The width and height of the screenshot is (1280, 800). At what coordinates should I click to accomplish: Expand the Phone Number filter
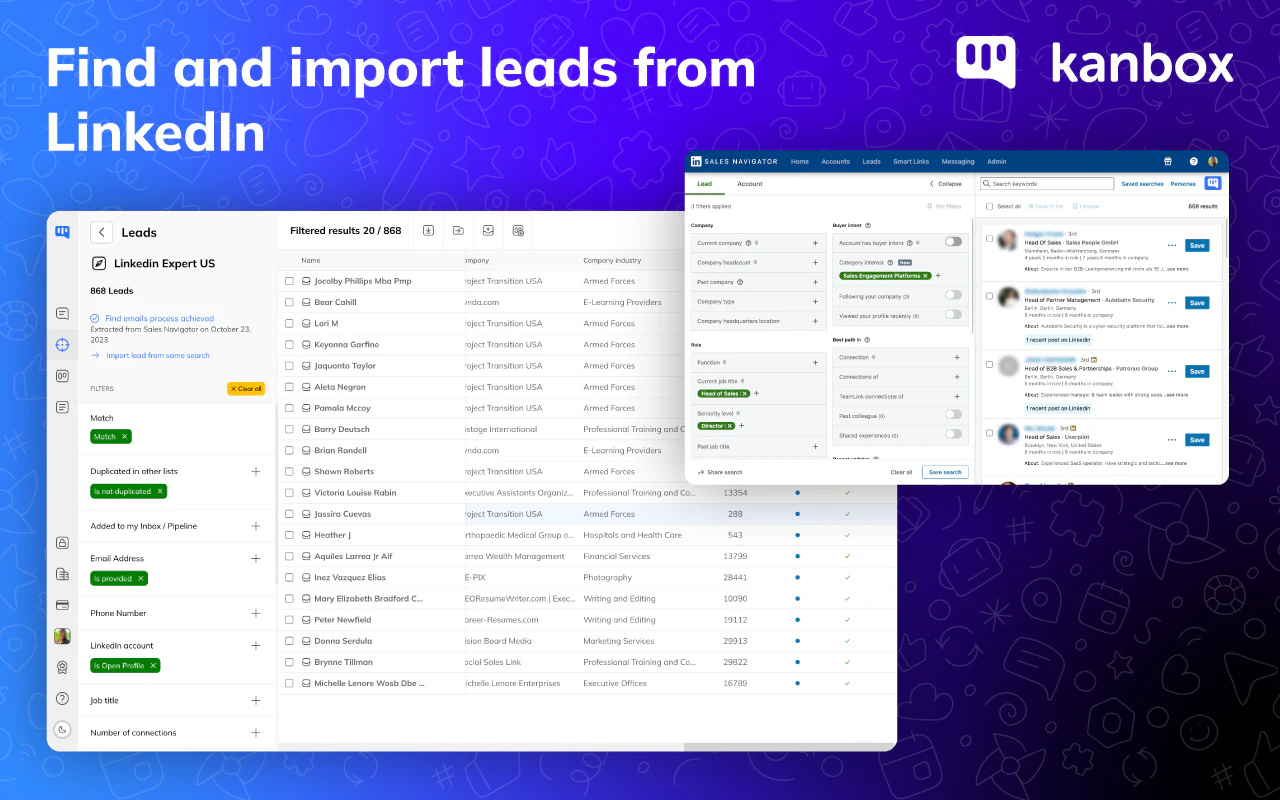pyautogui.click(x=256, y=613)
